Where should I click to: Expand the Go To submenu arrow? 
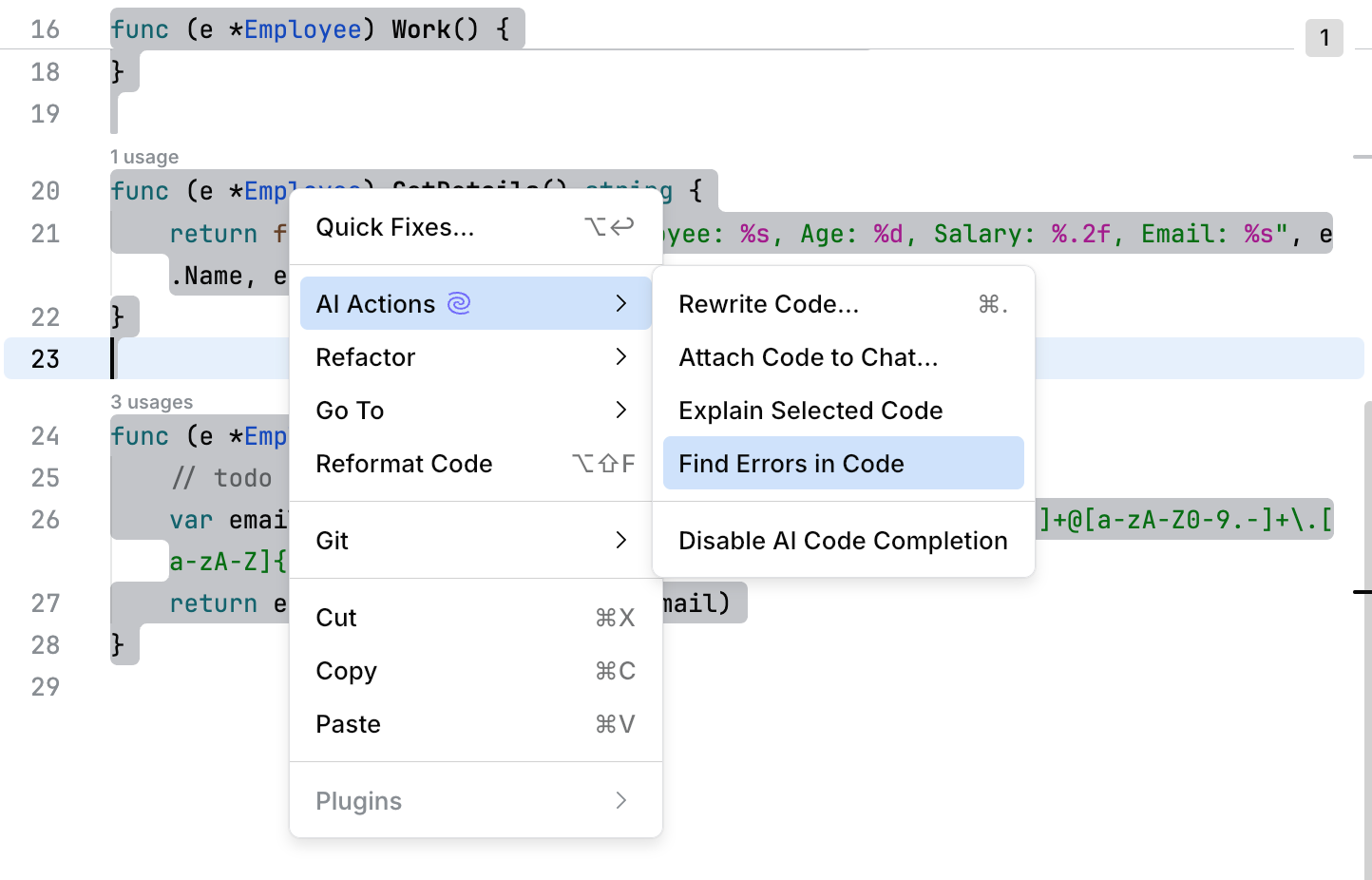[x=621, y=410]
